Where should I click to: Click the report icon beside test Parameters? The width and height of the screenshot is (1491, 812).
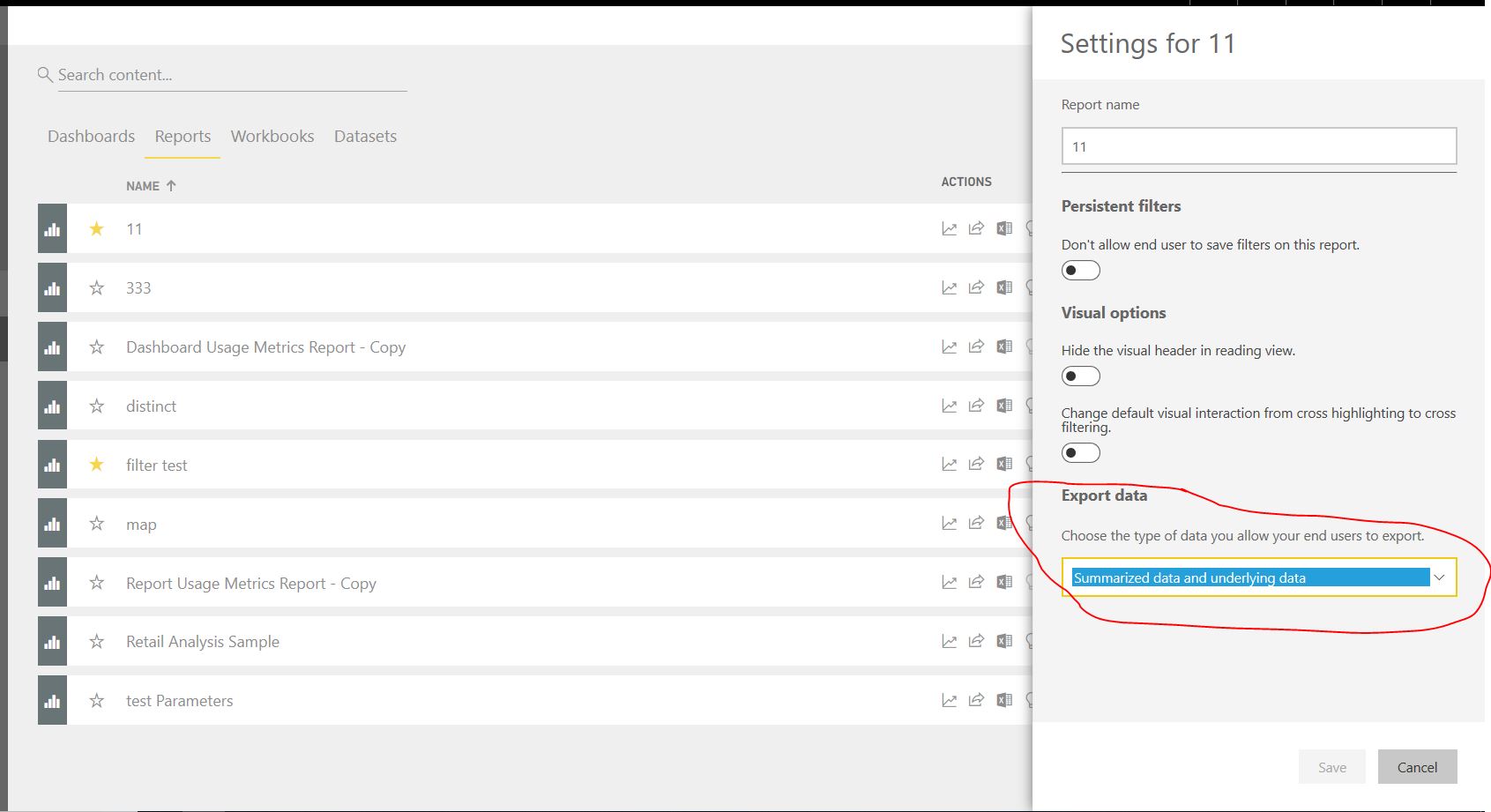pos(52,701)
